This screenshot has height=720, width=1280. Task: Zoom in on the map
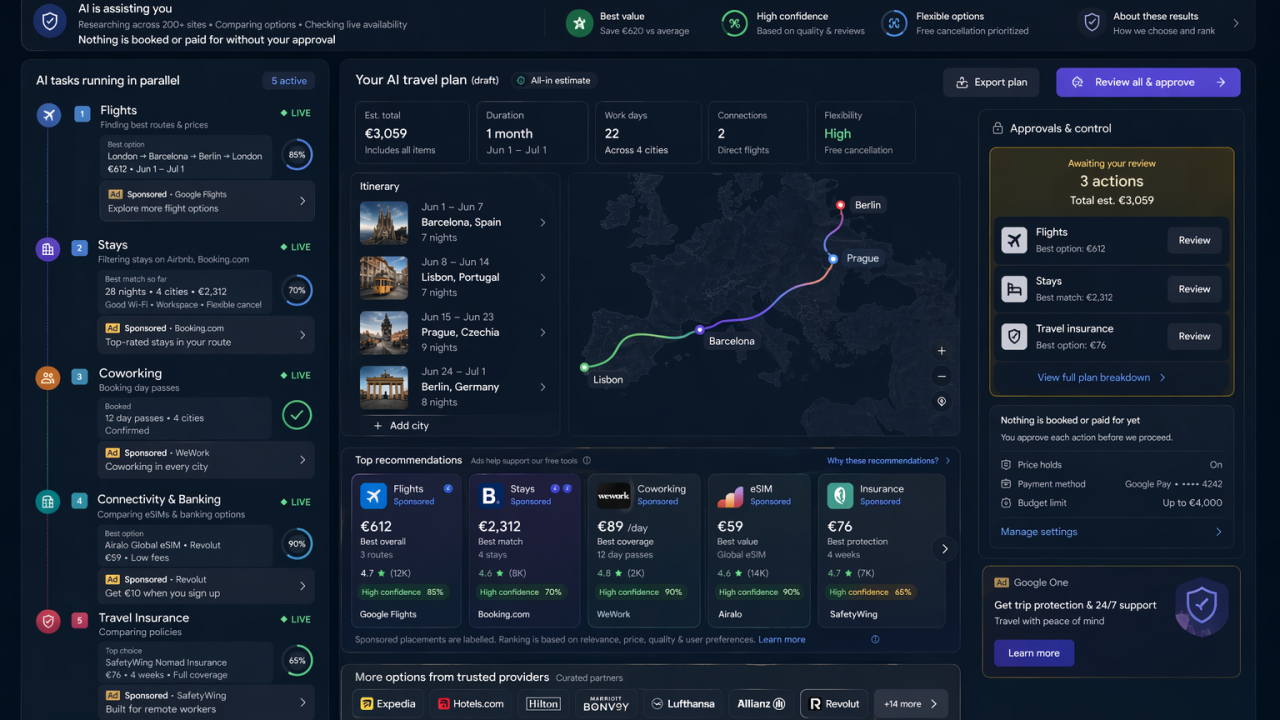pyautogui.click(x=941, y=351)
